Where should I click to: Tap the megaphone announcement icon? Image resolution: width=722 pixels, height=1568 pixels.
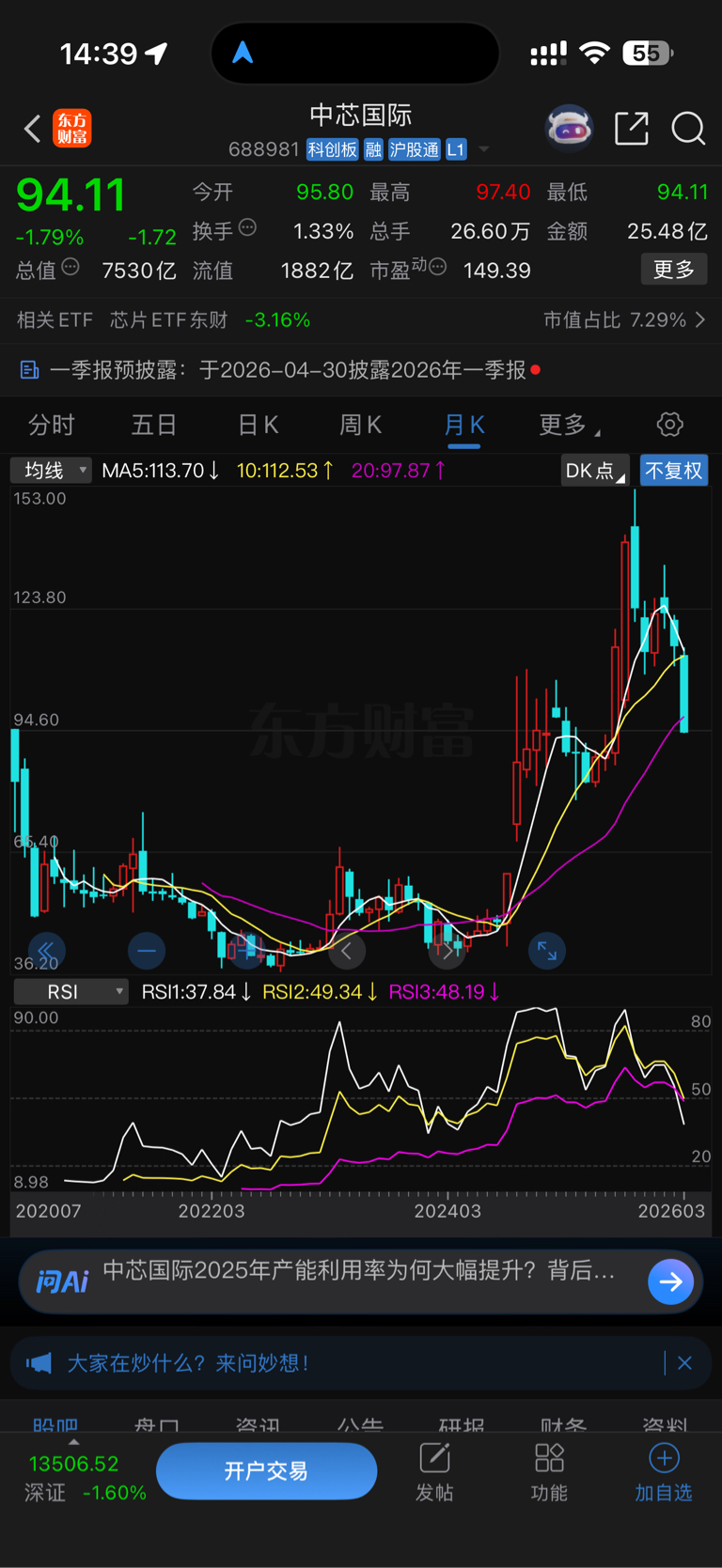(39, 1363)
